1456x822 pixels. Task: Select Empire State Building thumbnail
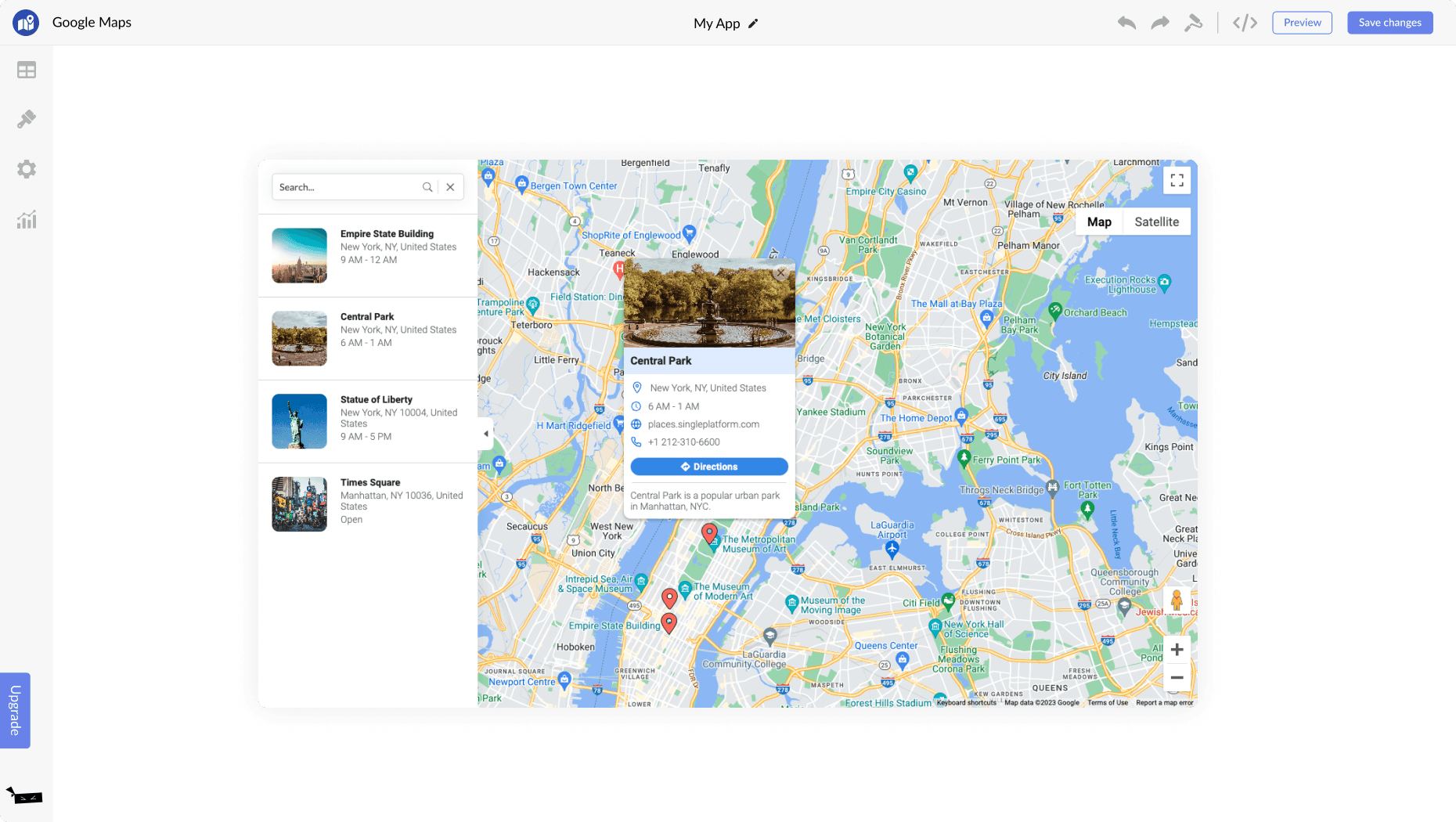pos(299,255)
